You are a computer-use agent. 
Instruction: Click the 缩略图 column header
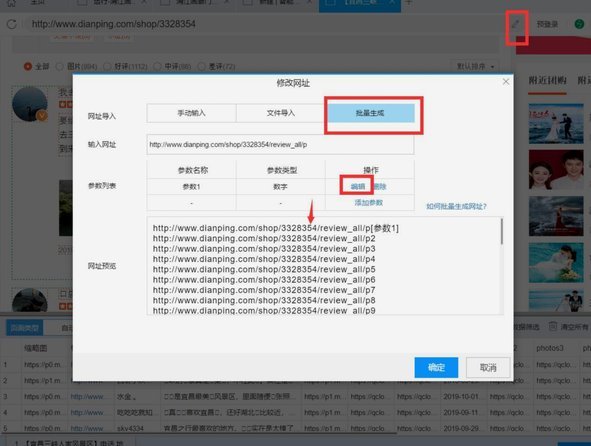pyautogui.click(x=36, y=348)
